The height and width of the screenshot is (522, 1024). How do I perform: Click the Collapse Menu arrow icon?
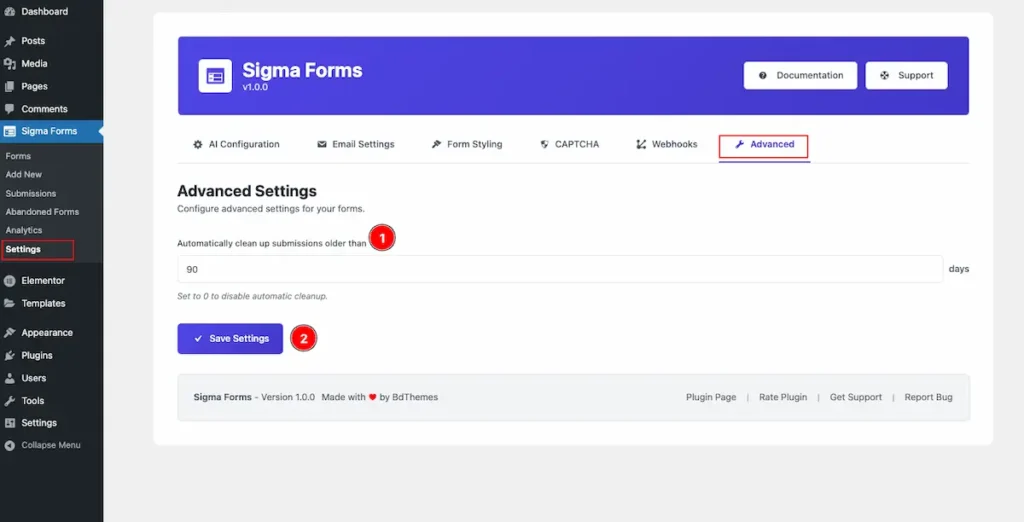[10, 446]
